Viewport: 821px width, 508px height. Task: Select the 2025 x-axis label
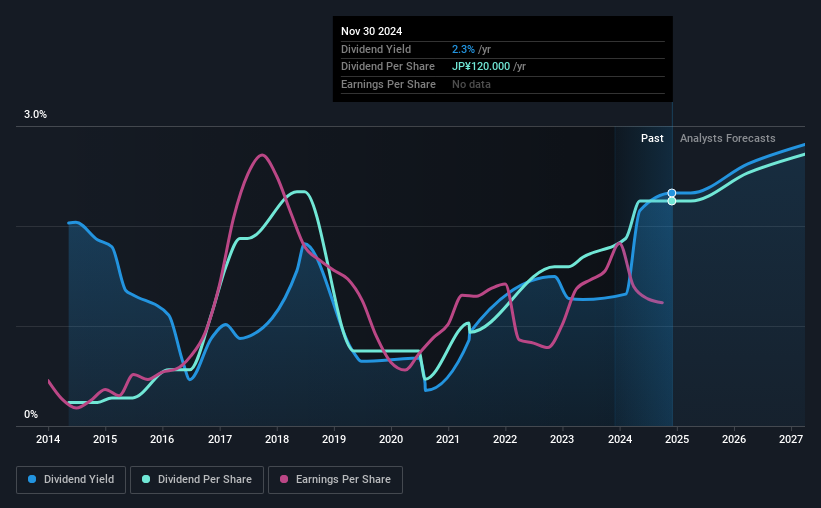coord(677,439)
